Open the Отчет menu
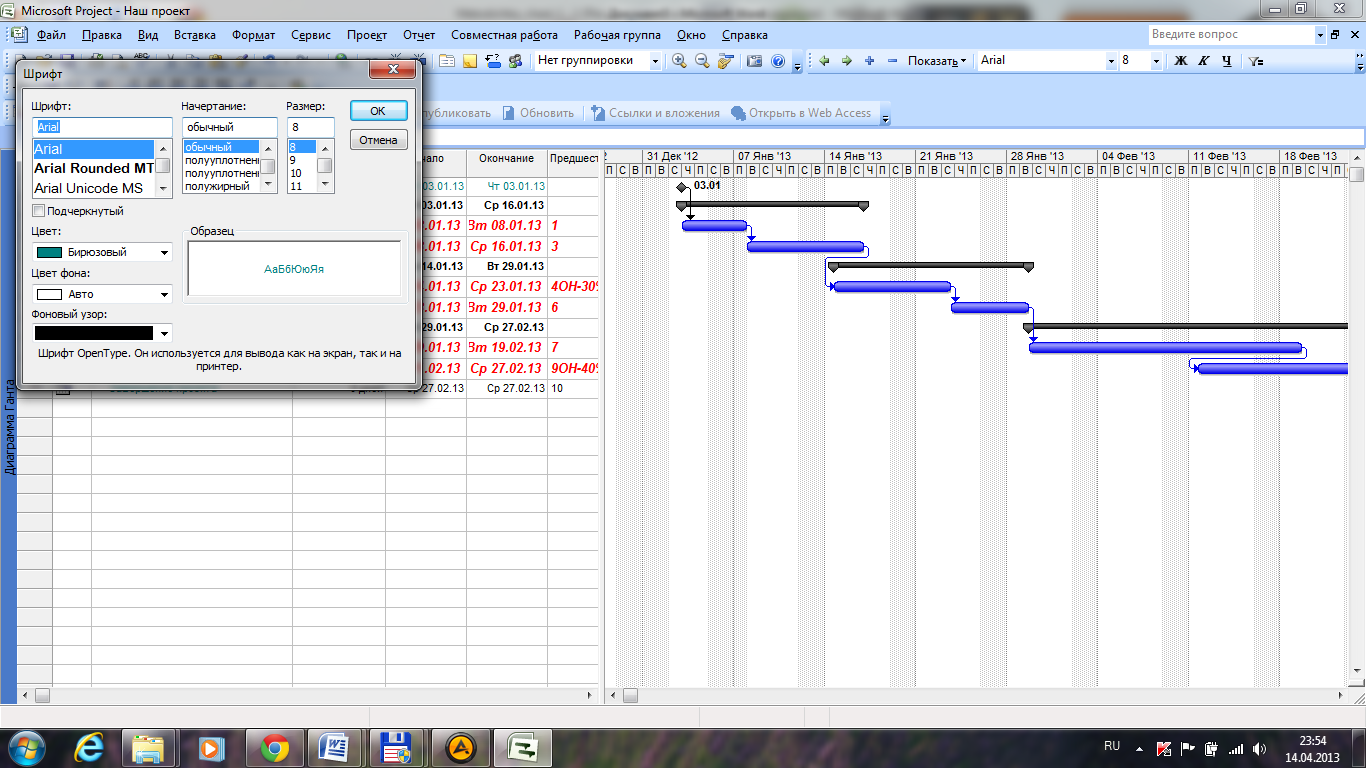Screen dimensions: 1366x768 coord(419,35)
